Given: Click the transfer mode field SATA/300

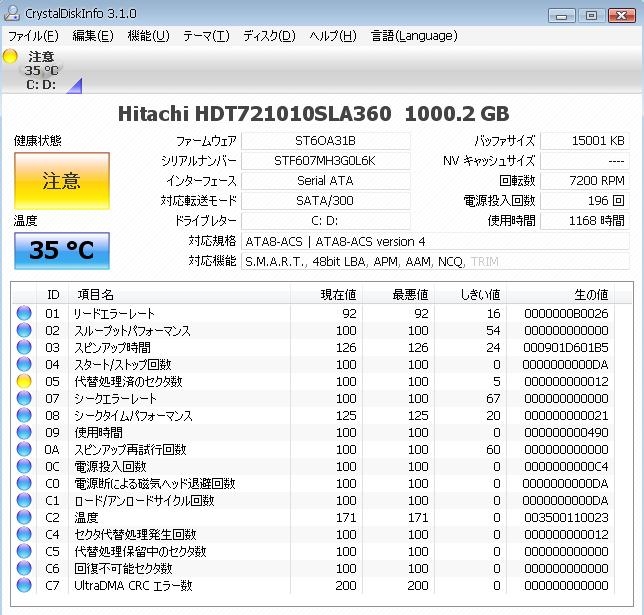Looking at the screenshot, I should pos(326,200).
